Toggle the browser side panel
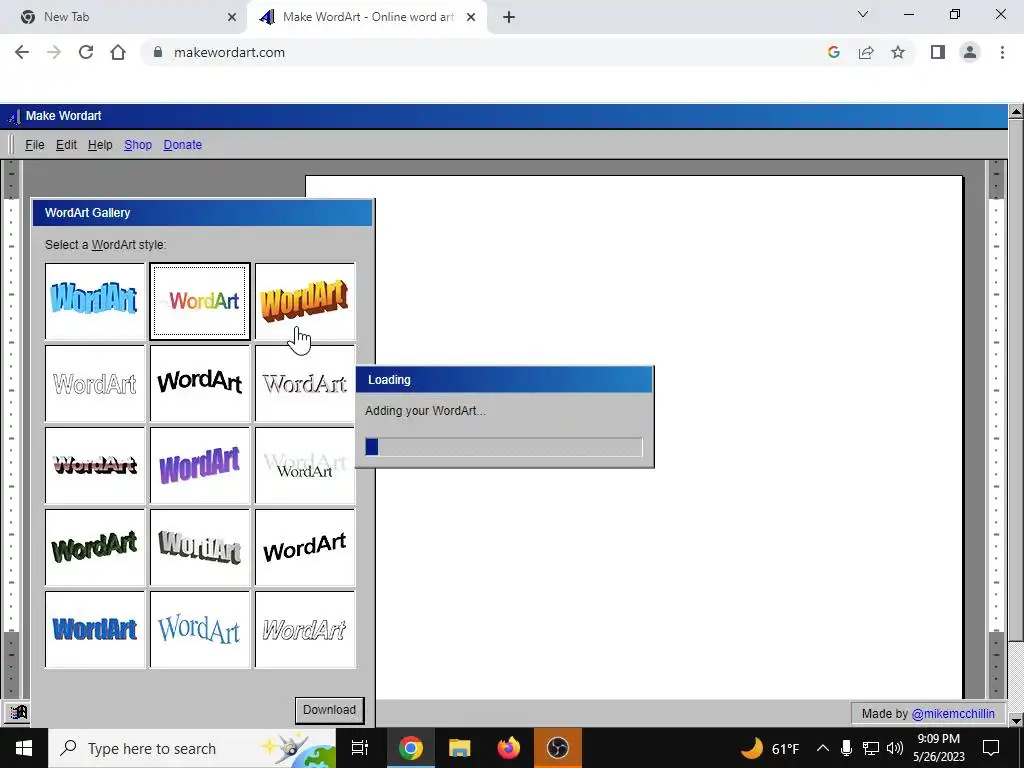 [x=938, y=52]
